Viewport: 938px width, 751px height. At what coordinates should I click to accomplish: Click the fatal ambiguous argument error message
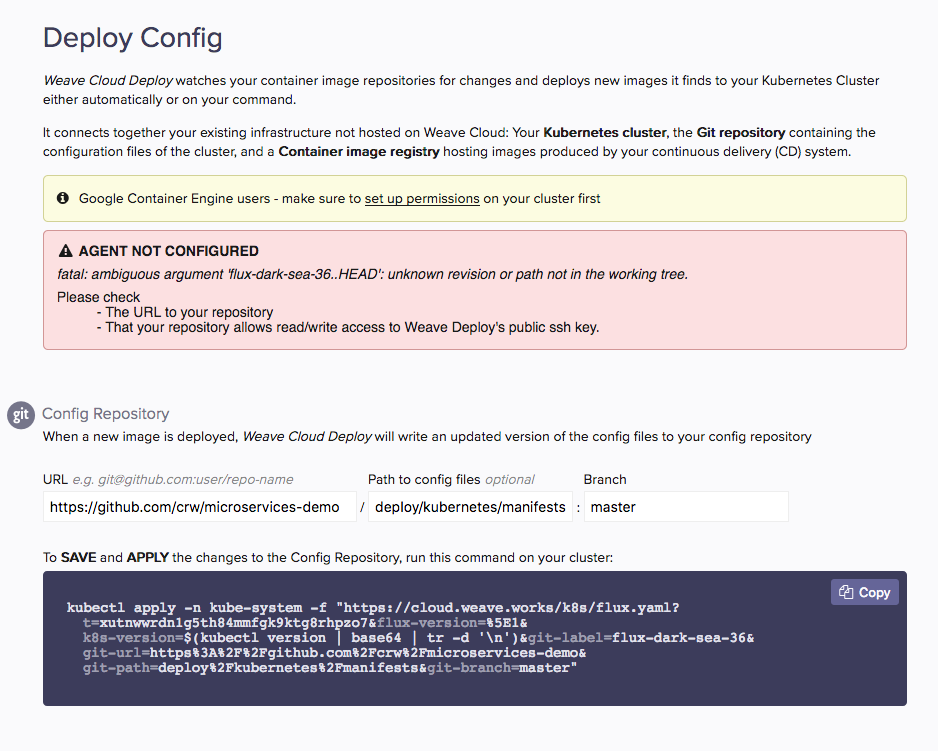pos(373,274)
